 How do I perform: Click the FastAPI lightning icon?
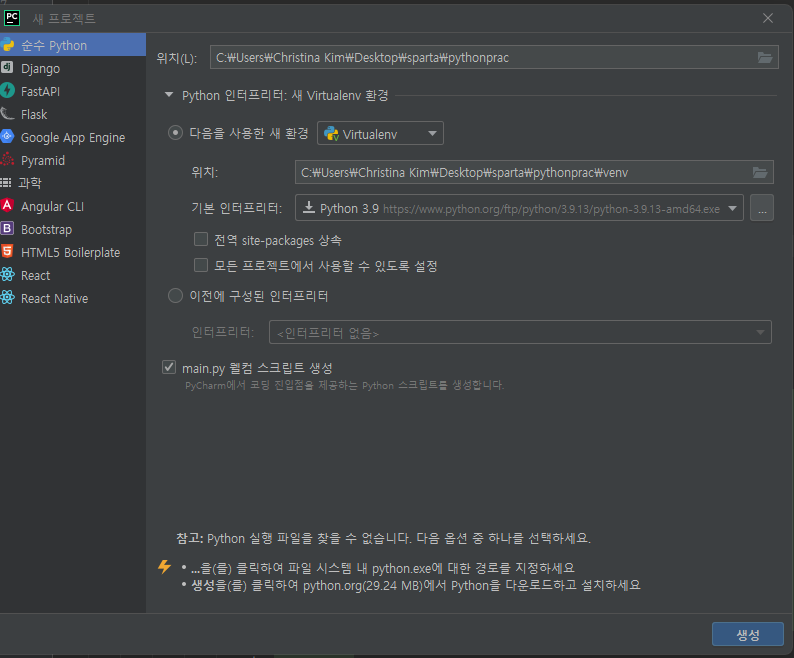click(7, 91)
